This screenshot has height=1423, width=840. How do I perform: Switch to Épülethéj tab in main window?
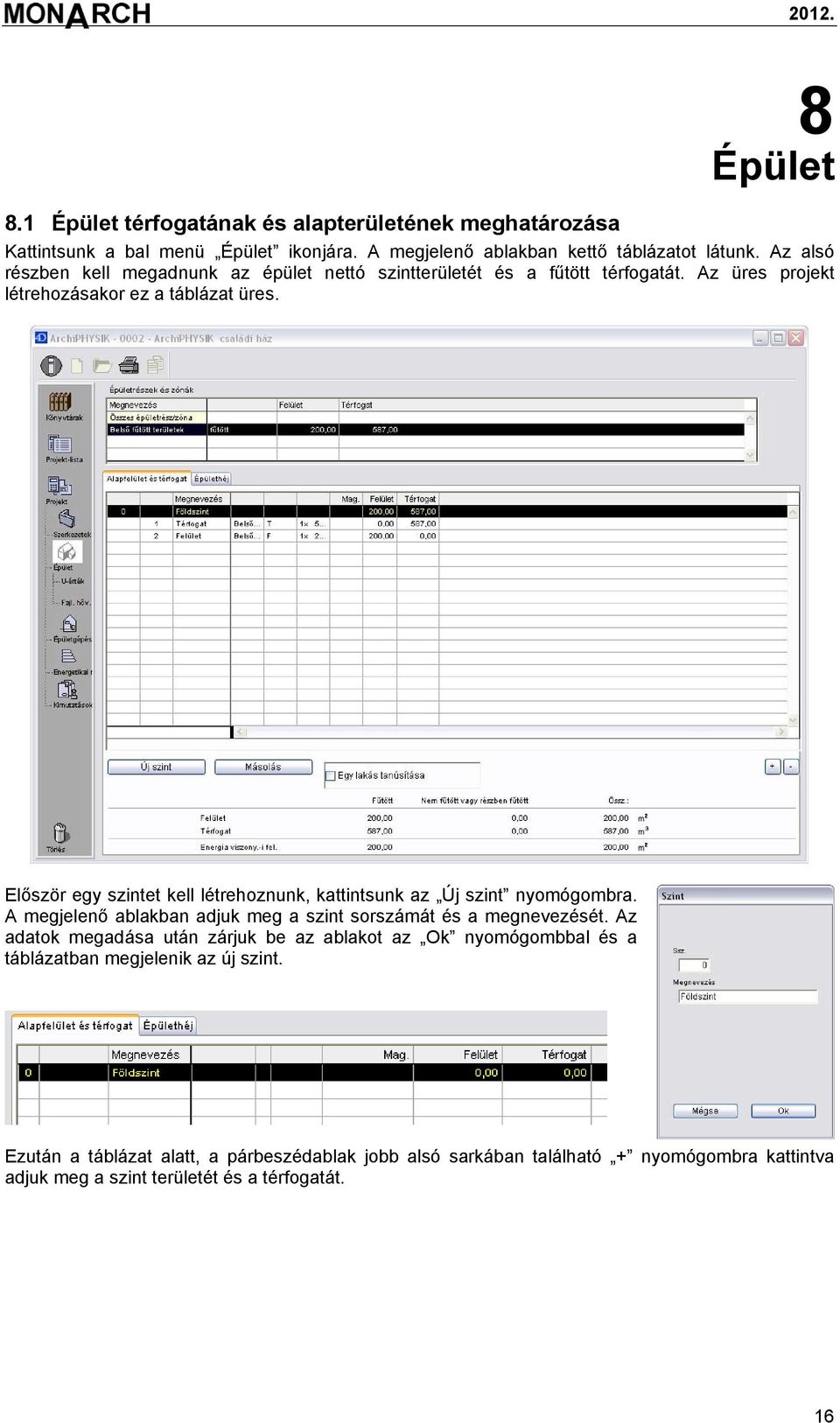(211, 479)
